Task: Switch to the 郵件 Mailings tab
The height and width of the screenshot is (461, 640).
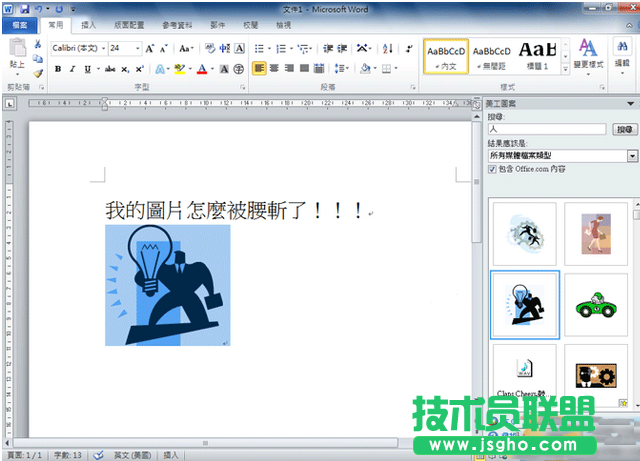Action: [218, 25]
